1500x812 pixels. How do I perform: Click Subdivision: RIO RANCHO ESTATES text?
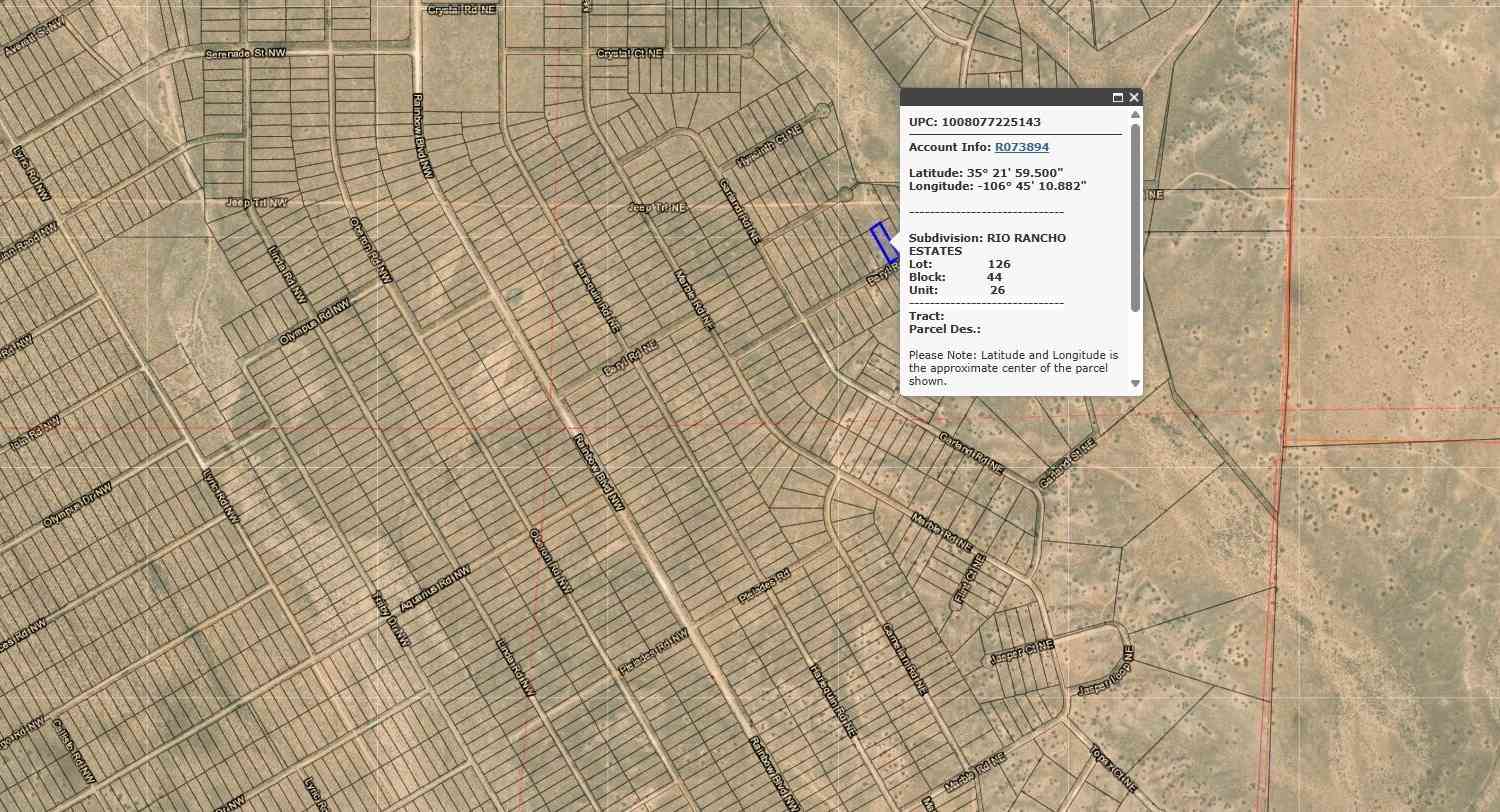click(x=987, y=245)
